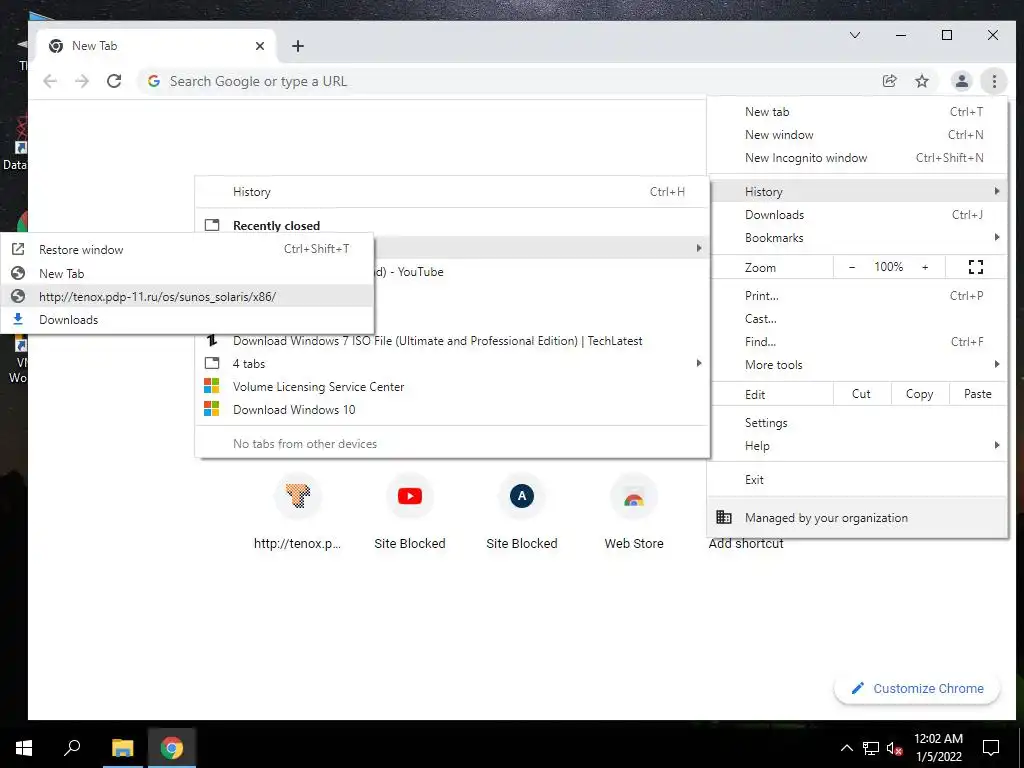
Task: Bookmark this tab with the star icon
Action: pos(921,81)
